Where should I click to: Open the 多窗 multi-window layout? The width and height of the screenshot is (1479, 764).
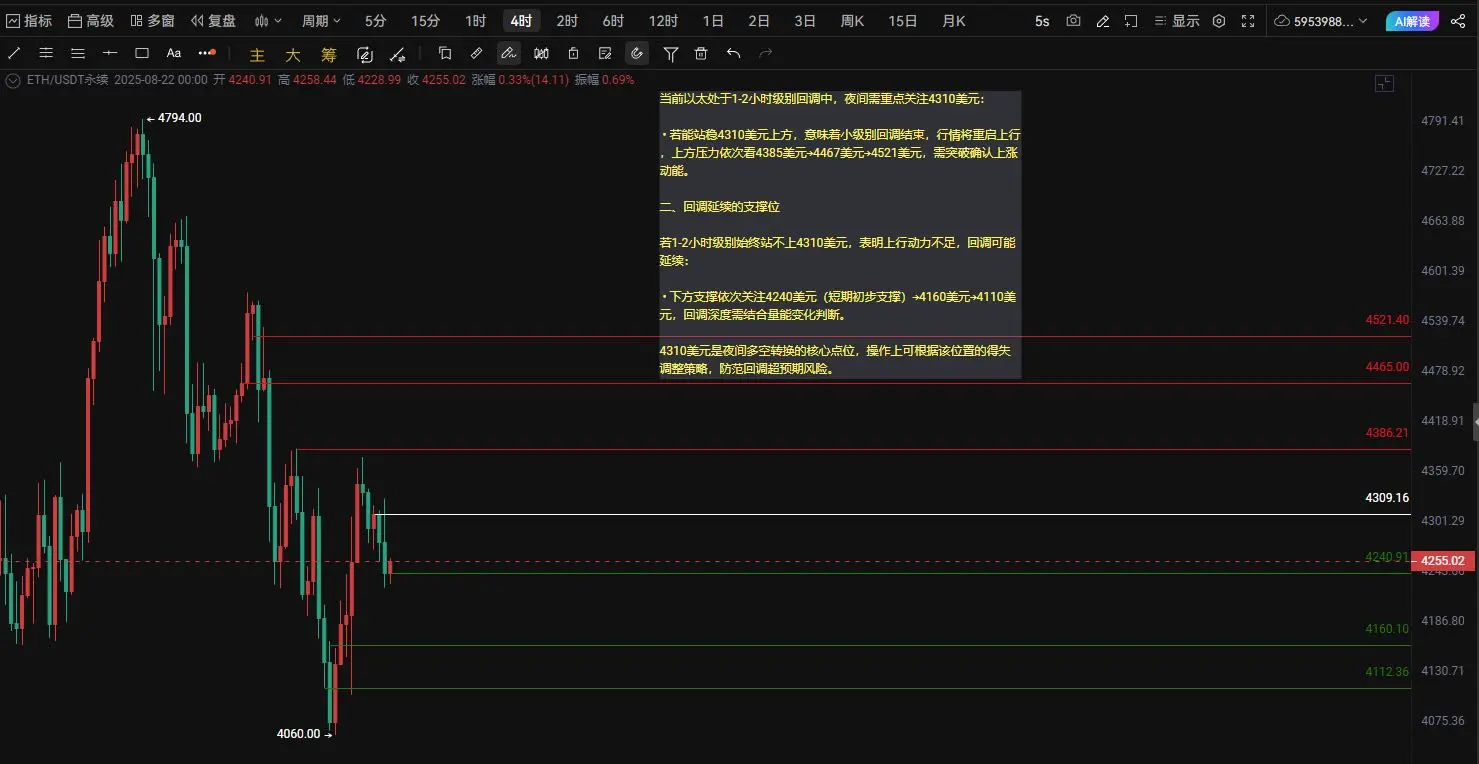click(152, 20)
